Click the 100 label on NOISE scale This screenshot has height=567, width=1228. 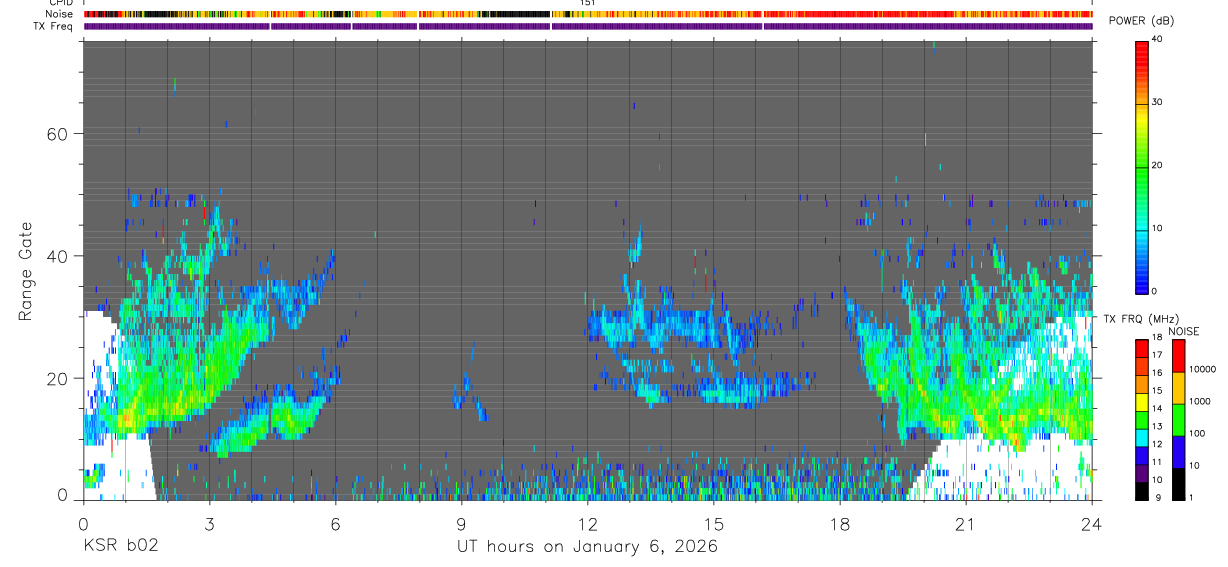(x=1199, y=433)
